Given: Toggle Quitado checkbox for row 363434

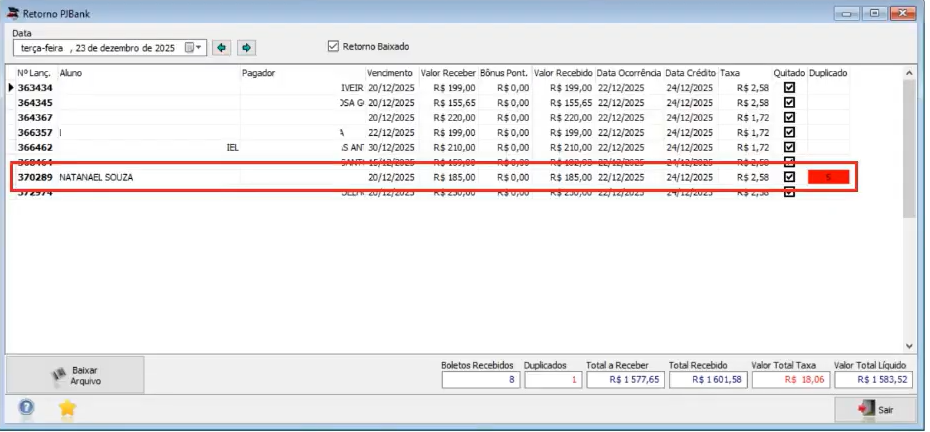Looking at the screenshot, I should (789, 88).
